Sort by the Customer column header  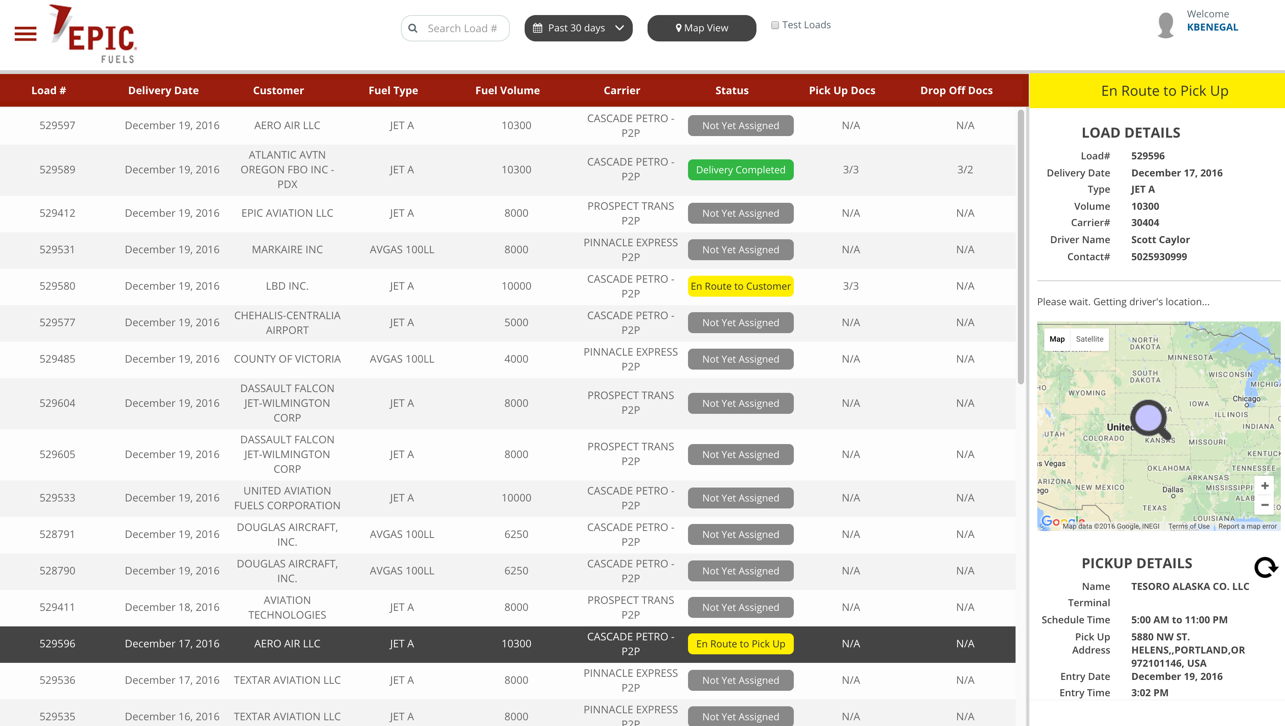tap(278, 90)
